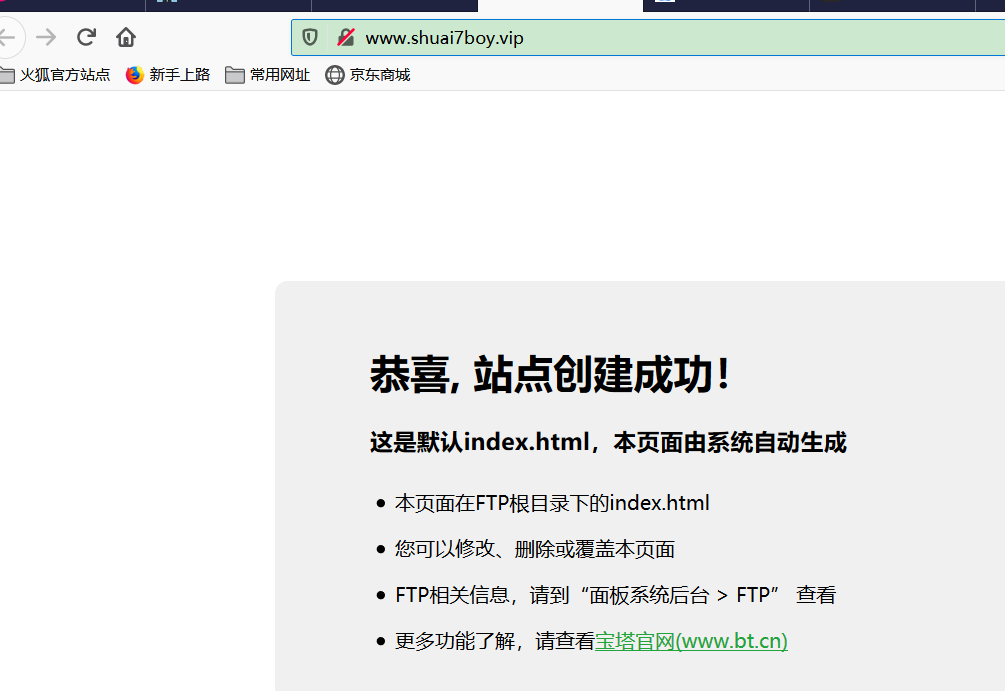Go forward using the arrow button
This screenshot has width=1005, height=691.
(46, 37)
